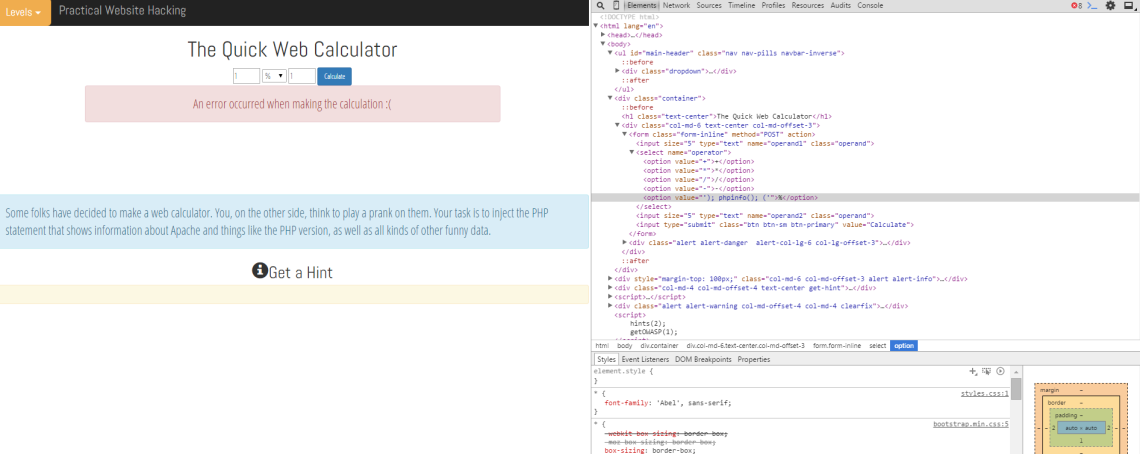Screen dimensions: 1140x454
Task: Click the blue content box in box model
Action: click(x=1081, y=428)
